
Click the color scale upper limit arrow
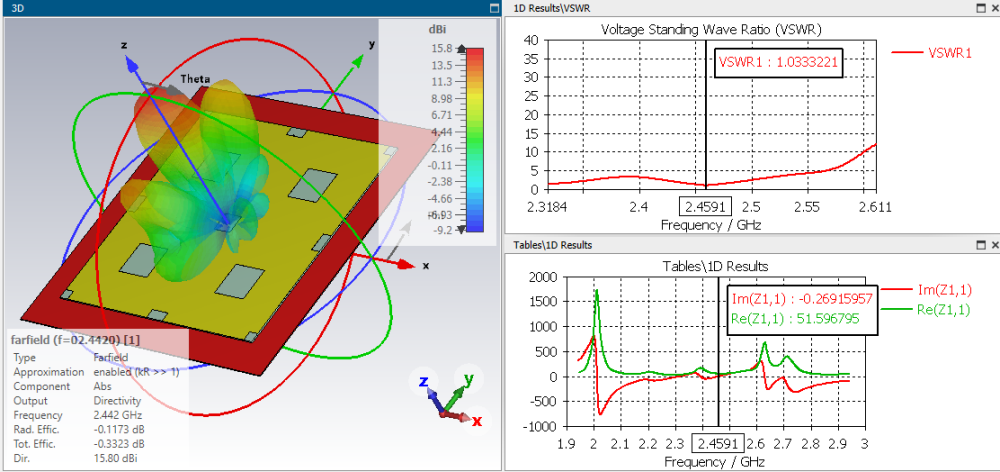(x=461, y=48)
